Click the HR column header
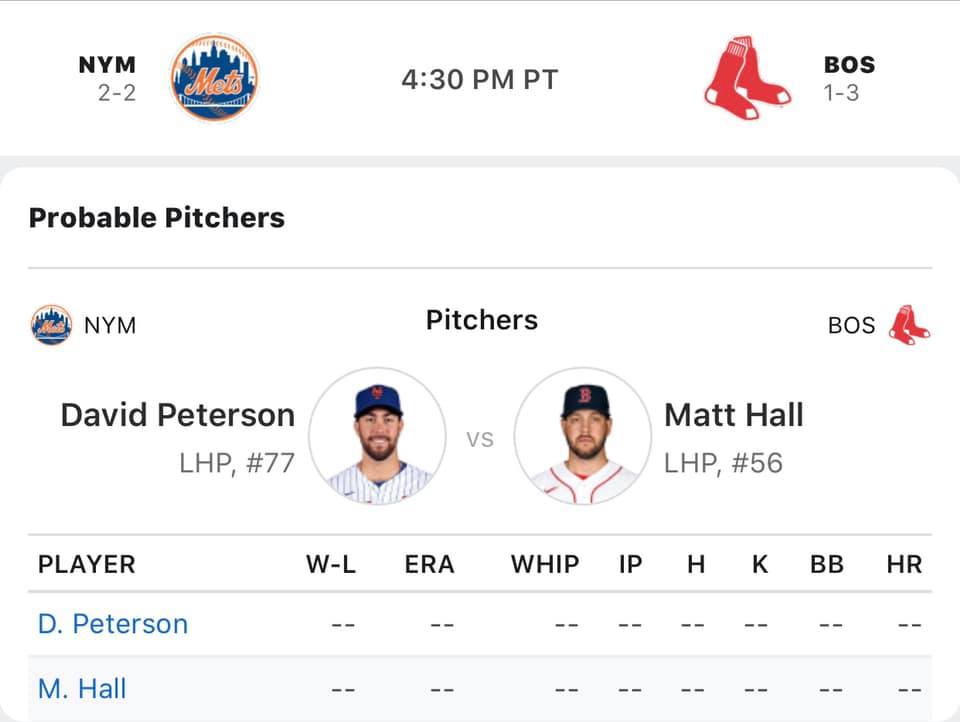The width and height of the screenshot is (960, 722). (904, 564)
